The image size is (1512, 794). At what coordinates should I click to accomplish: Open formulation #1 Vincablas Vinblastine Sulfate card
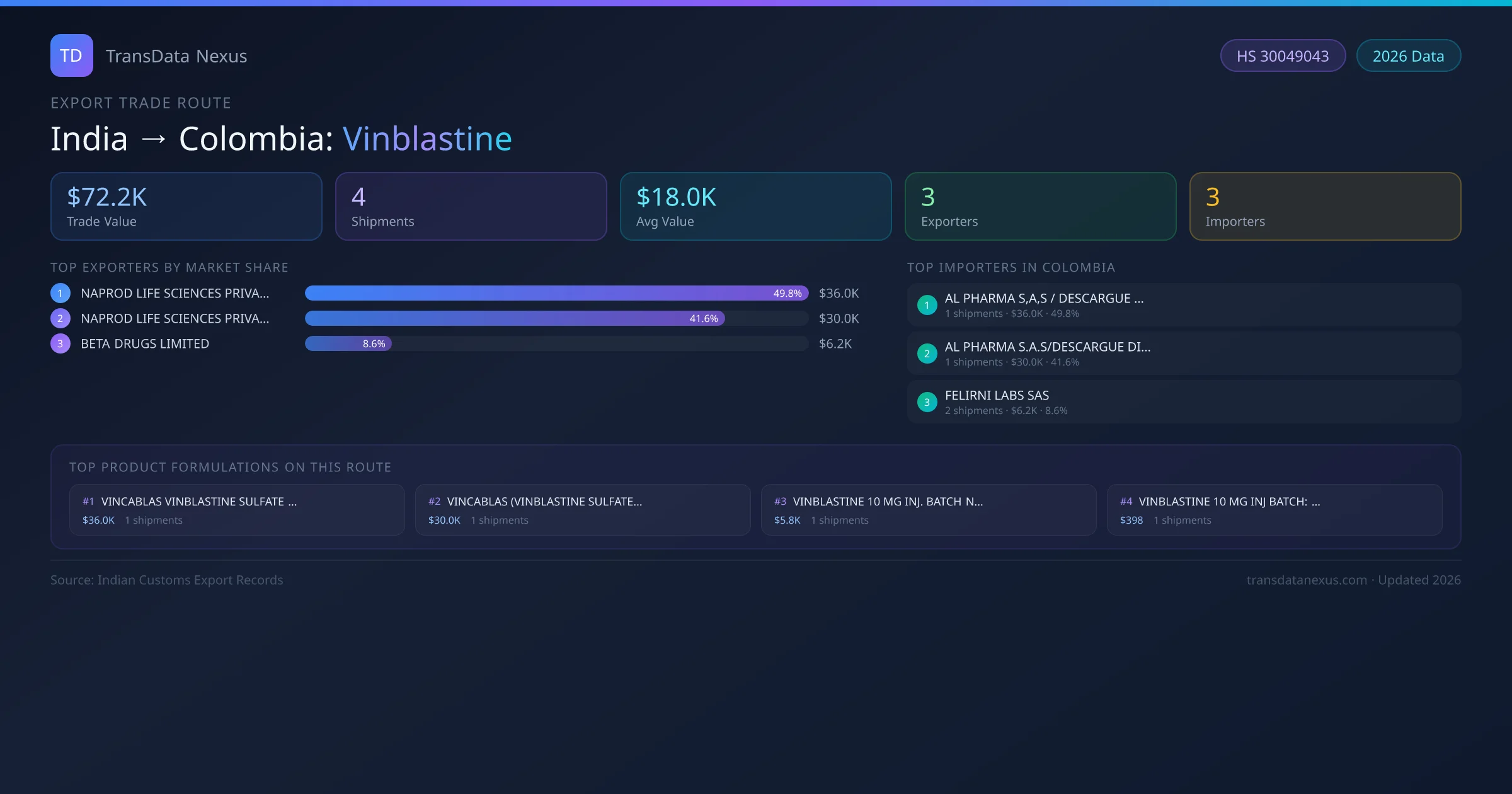(237, 510)
